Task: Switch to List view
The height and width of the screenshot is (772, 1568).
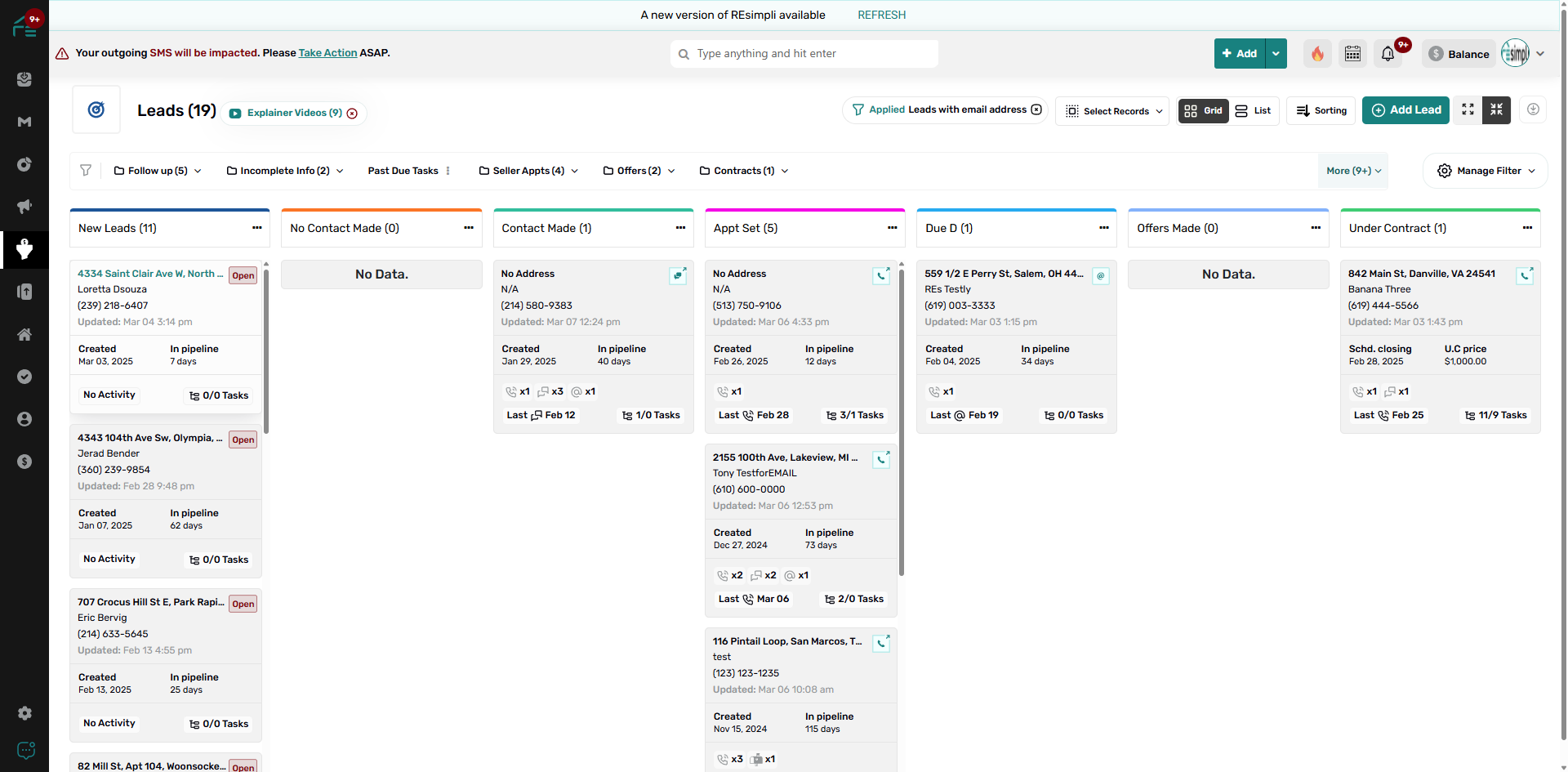Action: pyautogui.click(x=1254, y=110)
